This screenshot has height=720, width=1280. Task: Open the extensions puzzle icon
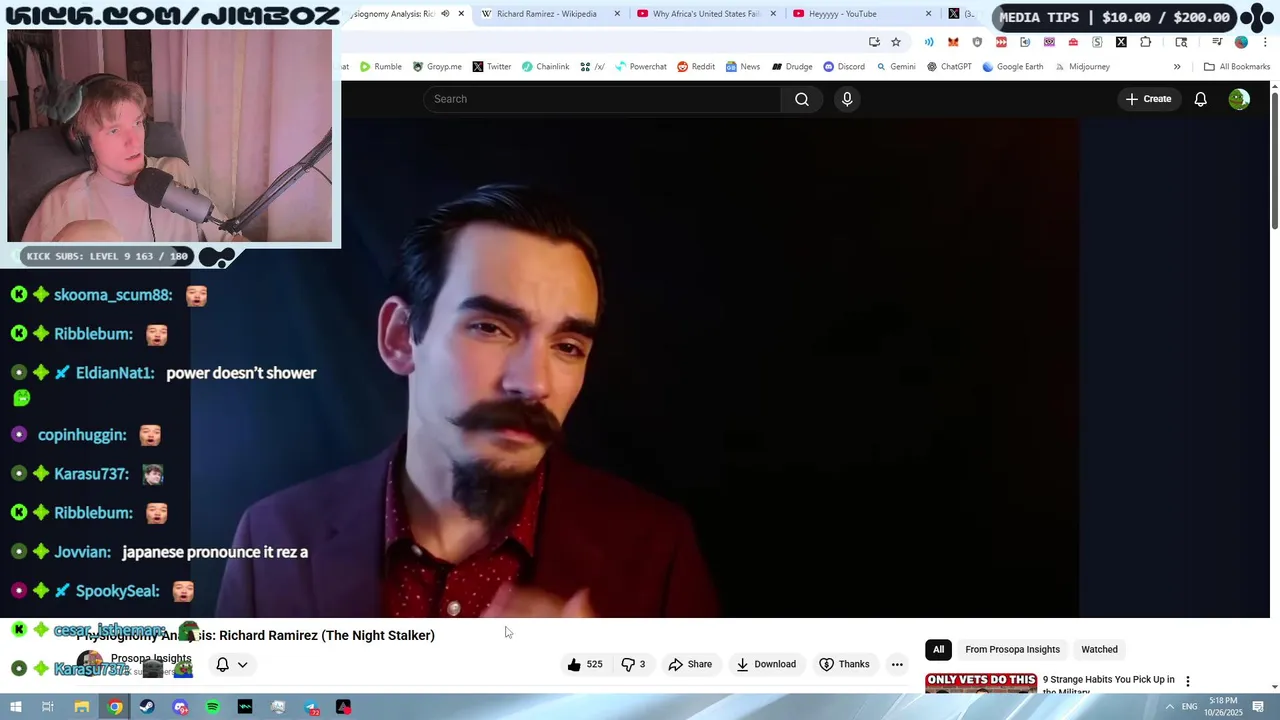1145,42
